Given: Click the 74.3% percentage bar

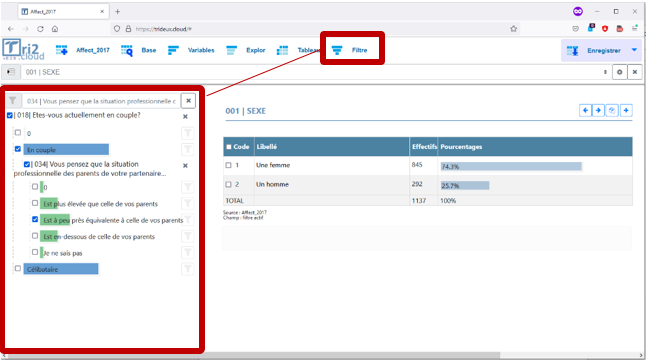Looking at the screenshot, I should pyautogui.click(x=511, y=166).
